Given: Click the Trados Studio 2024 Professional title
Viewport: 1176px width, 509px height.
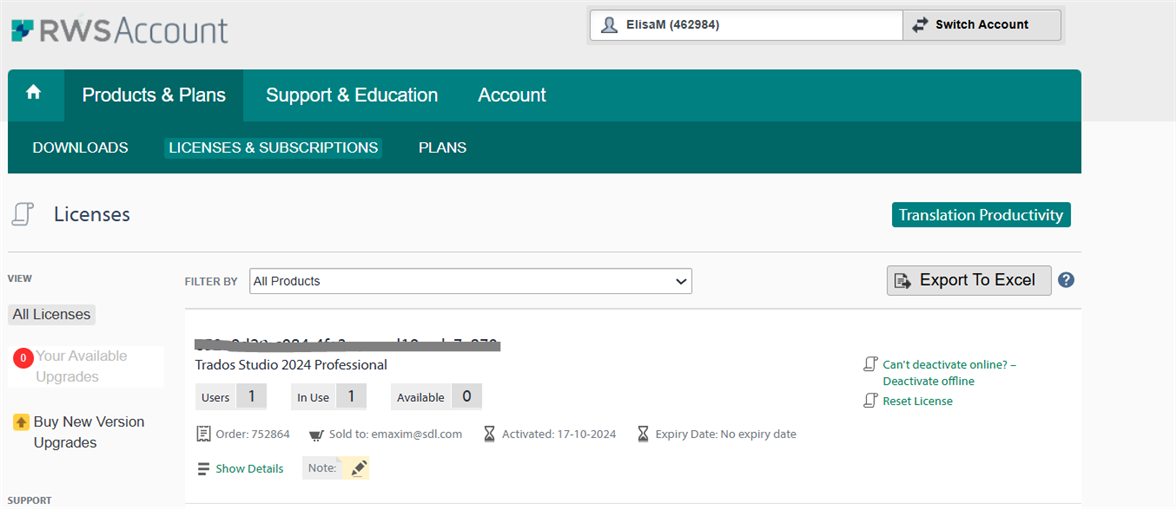Looking at the screenshot, I should [x=290, y=365].
